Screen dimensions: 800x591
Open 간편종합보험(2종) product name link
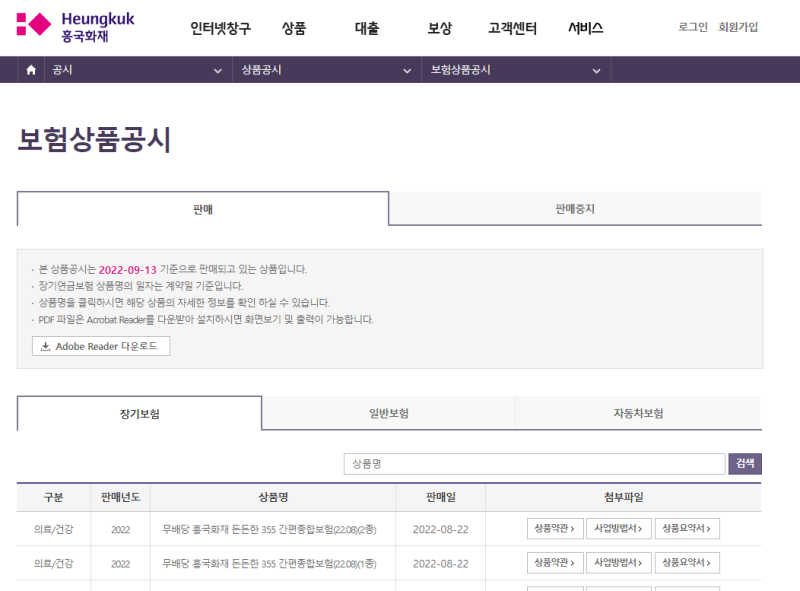(269, 529)
